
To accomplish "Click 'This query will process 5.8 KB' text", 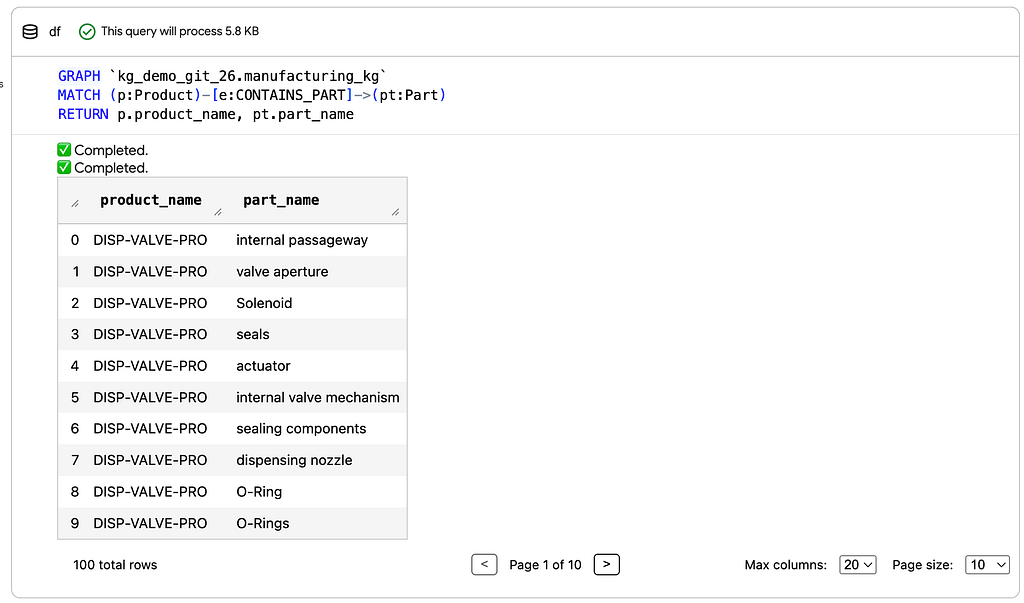I will [x=180, y=31].
